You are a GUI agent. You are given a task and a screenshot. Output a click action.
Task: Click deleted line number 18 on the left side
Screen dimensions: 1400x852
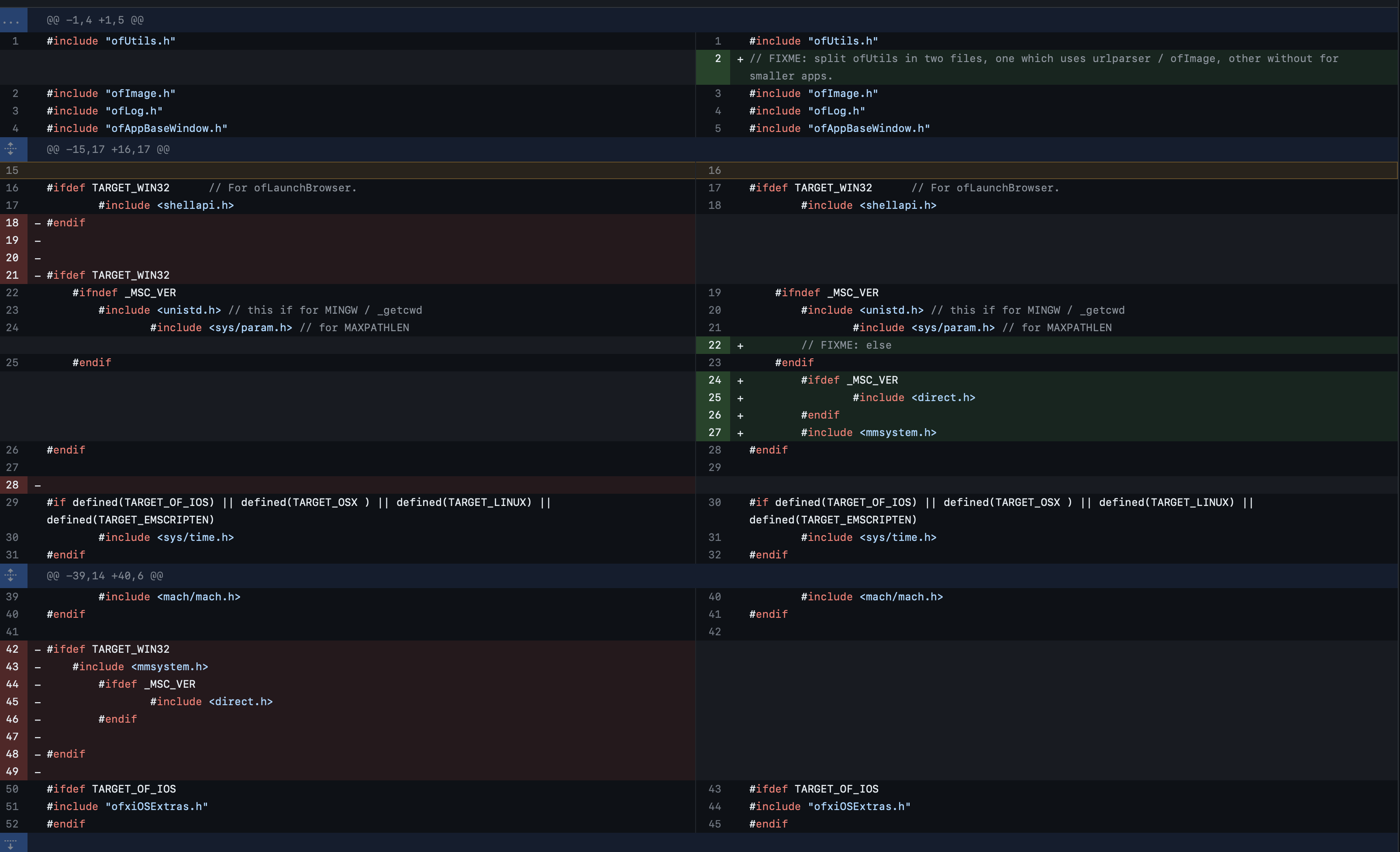click(x=13, y=223)
